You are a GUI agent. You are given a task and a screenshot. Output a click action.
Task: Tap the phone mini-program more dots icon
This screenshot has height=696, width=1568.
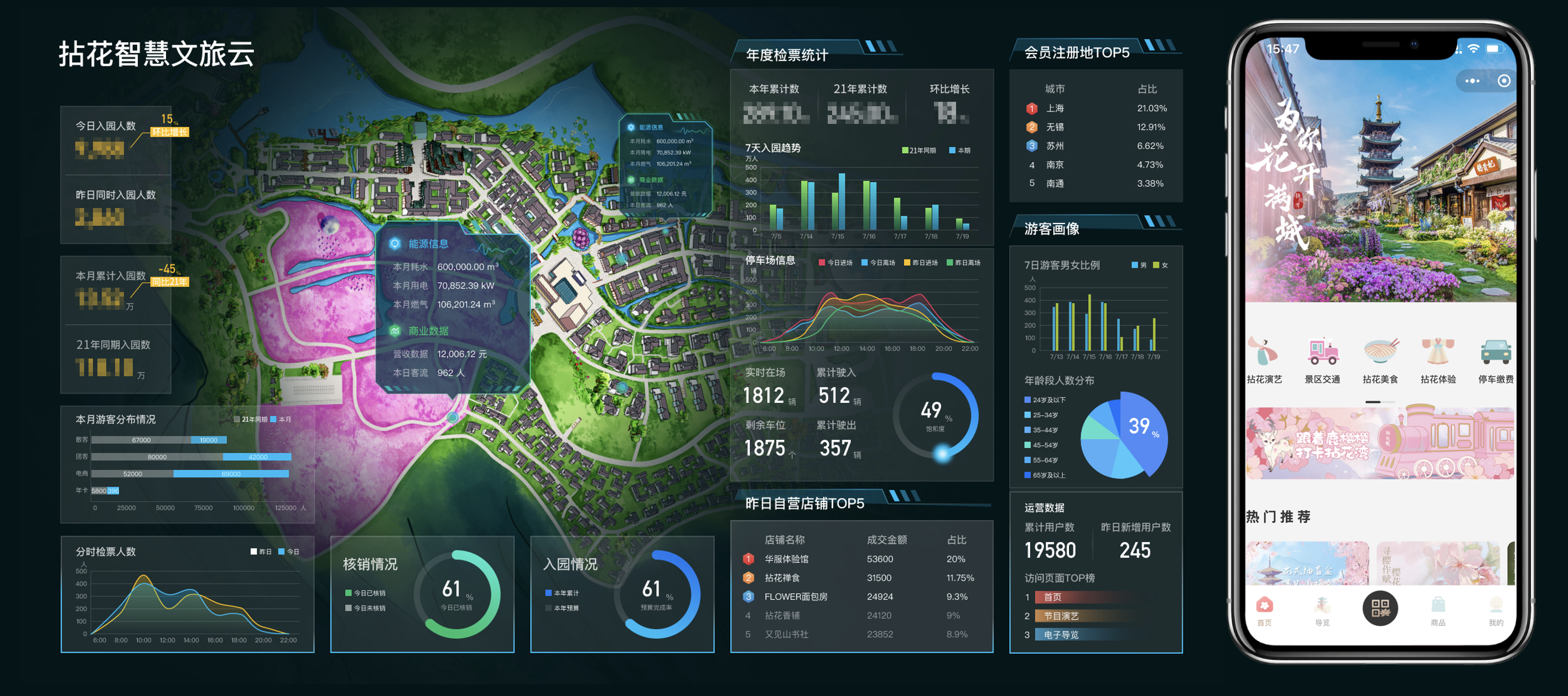tap(1472, 81)
